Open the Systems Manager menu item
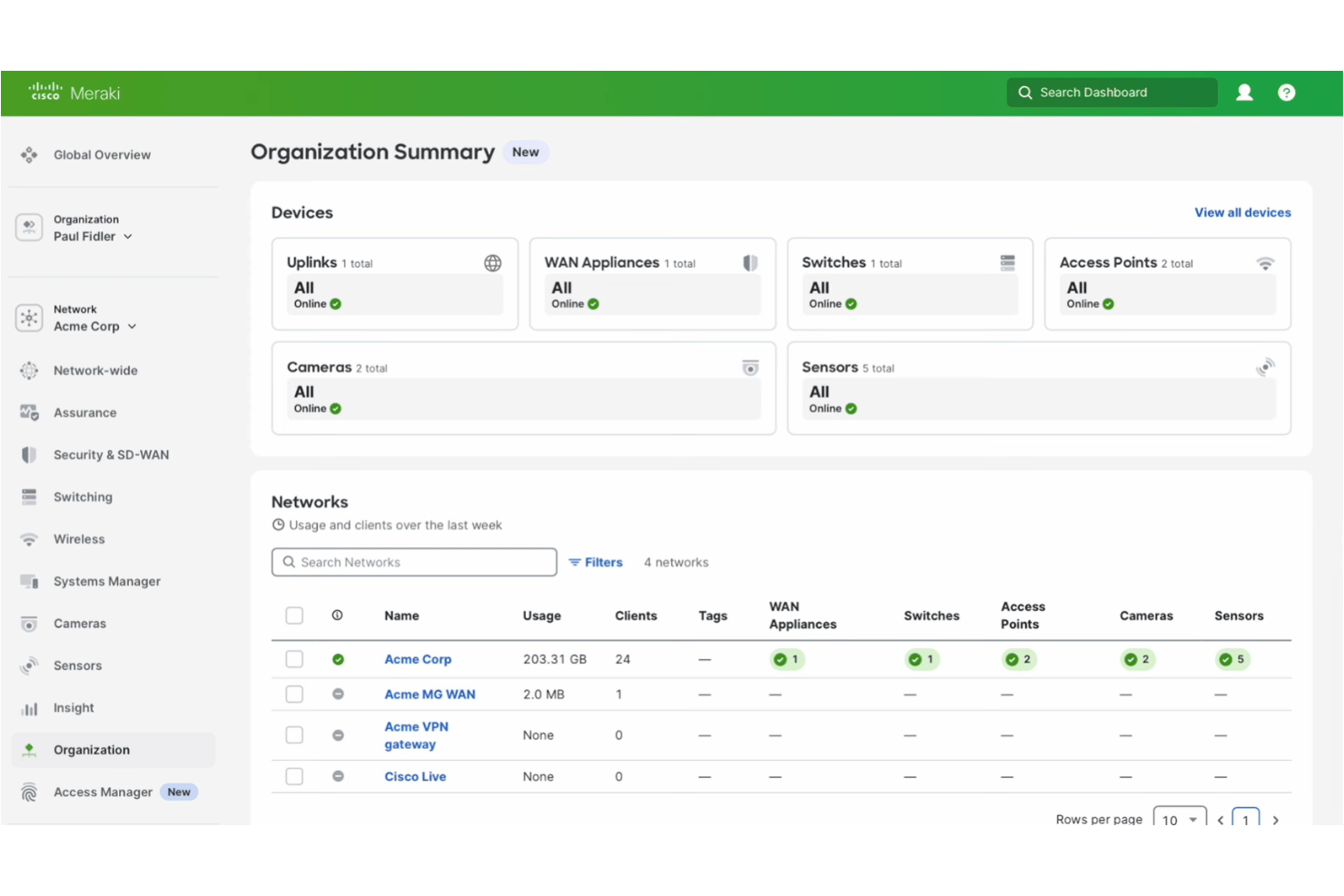Screen dimensions: 1344x896 coord(107,582)
